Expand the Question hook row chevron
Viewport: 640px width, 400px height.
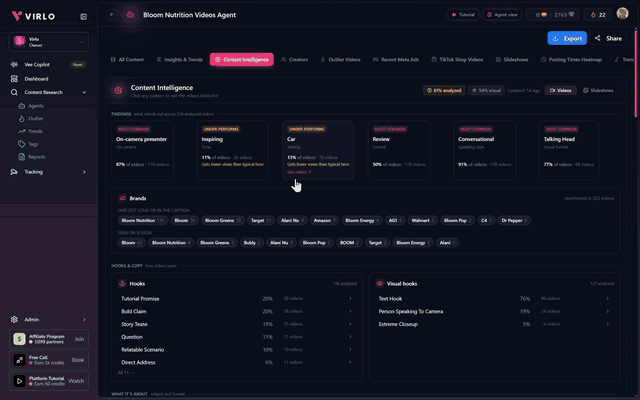coord(350,337)
